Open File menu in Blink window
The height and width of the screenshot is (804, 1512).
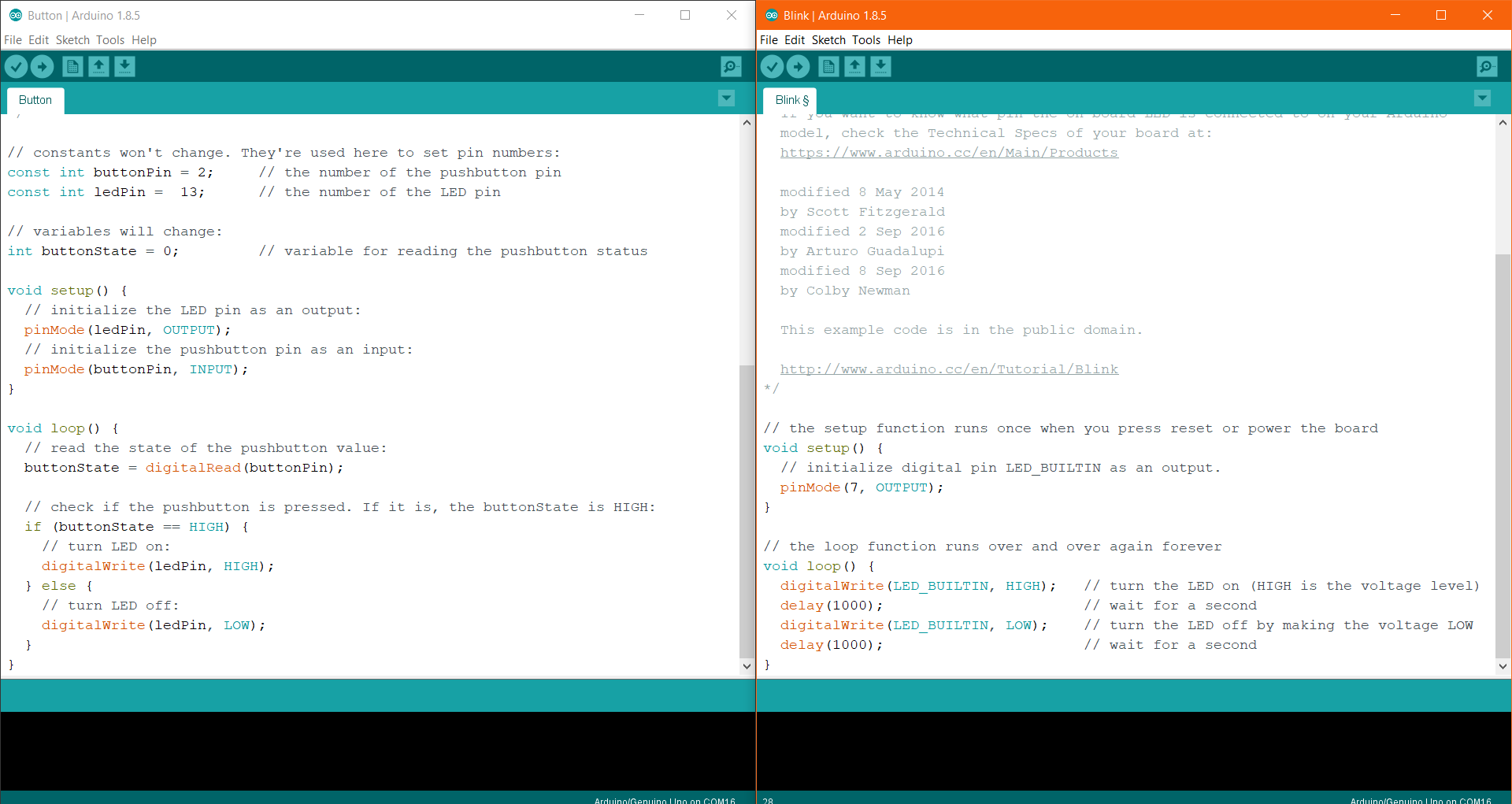pyautogui.click(x=769, y=40)
